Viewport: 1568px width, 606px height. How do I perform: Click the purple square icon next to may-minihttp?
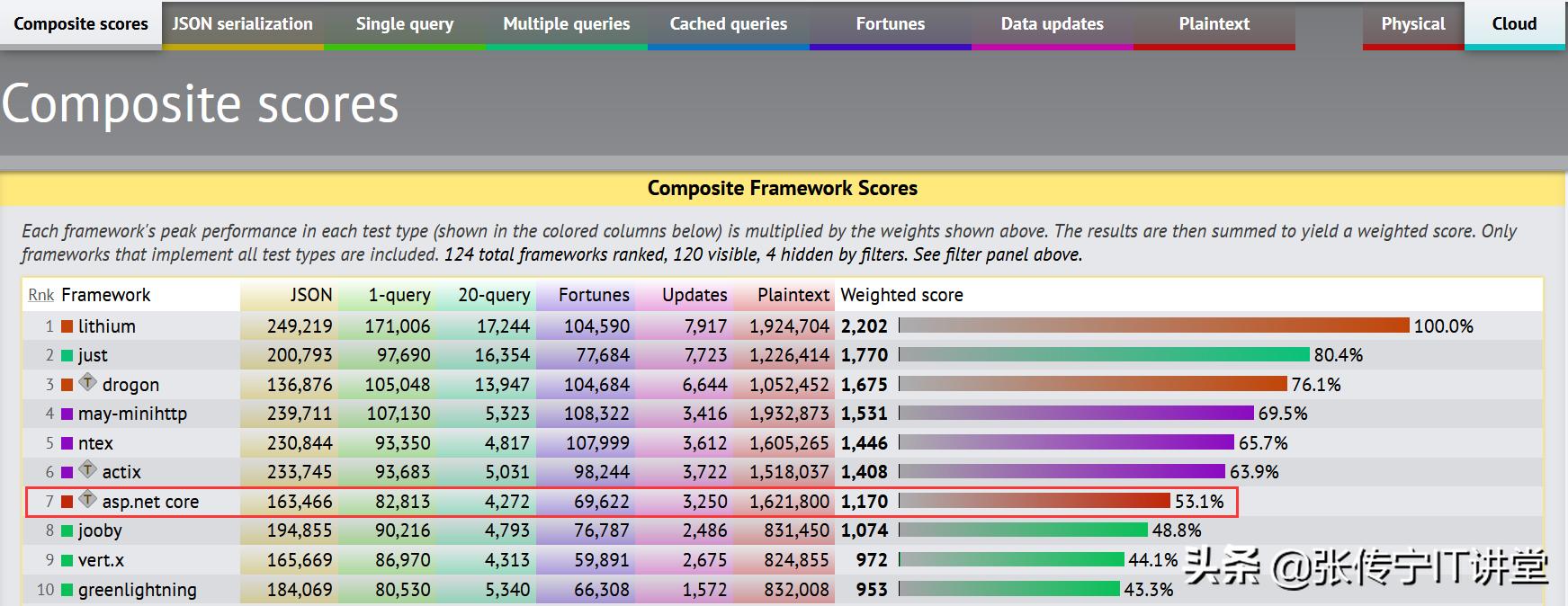pyautogui.click(x=67, y=414)
